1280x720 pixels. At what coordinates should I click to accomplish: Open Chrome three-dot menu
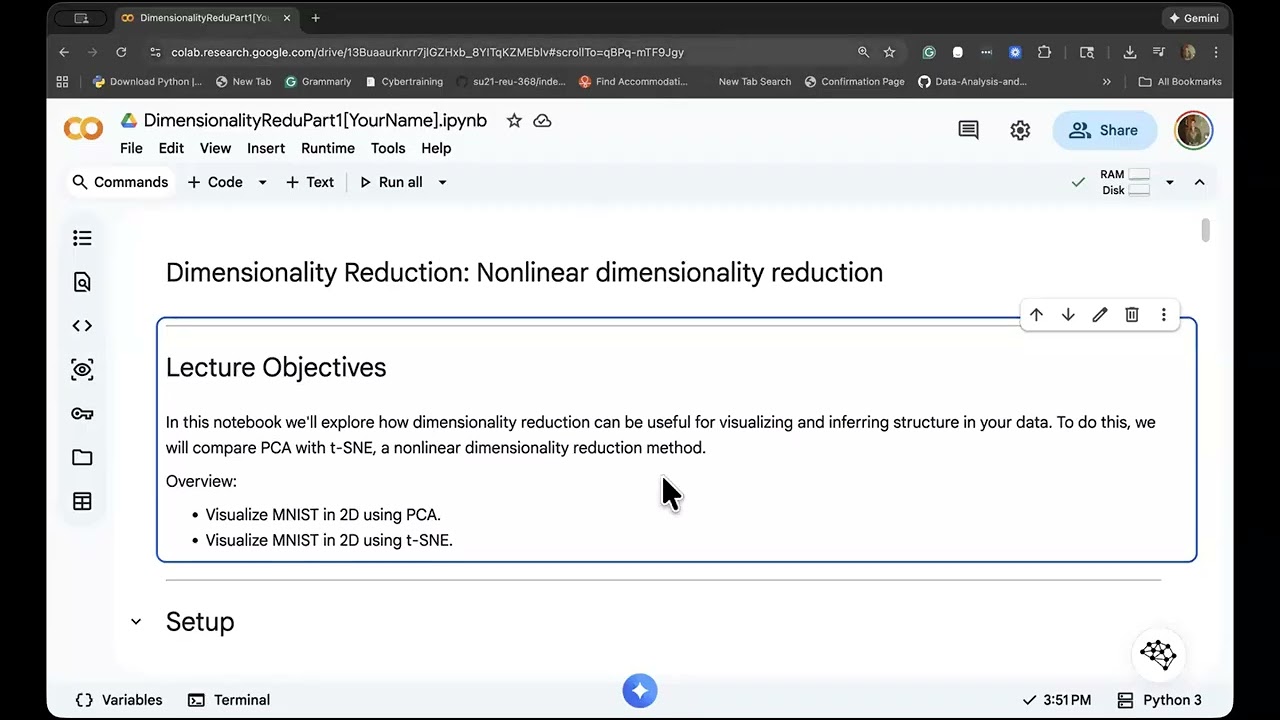(1216, 52)
